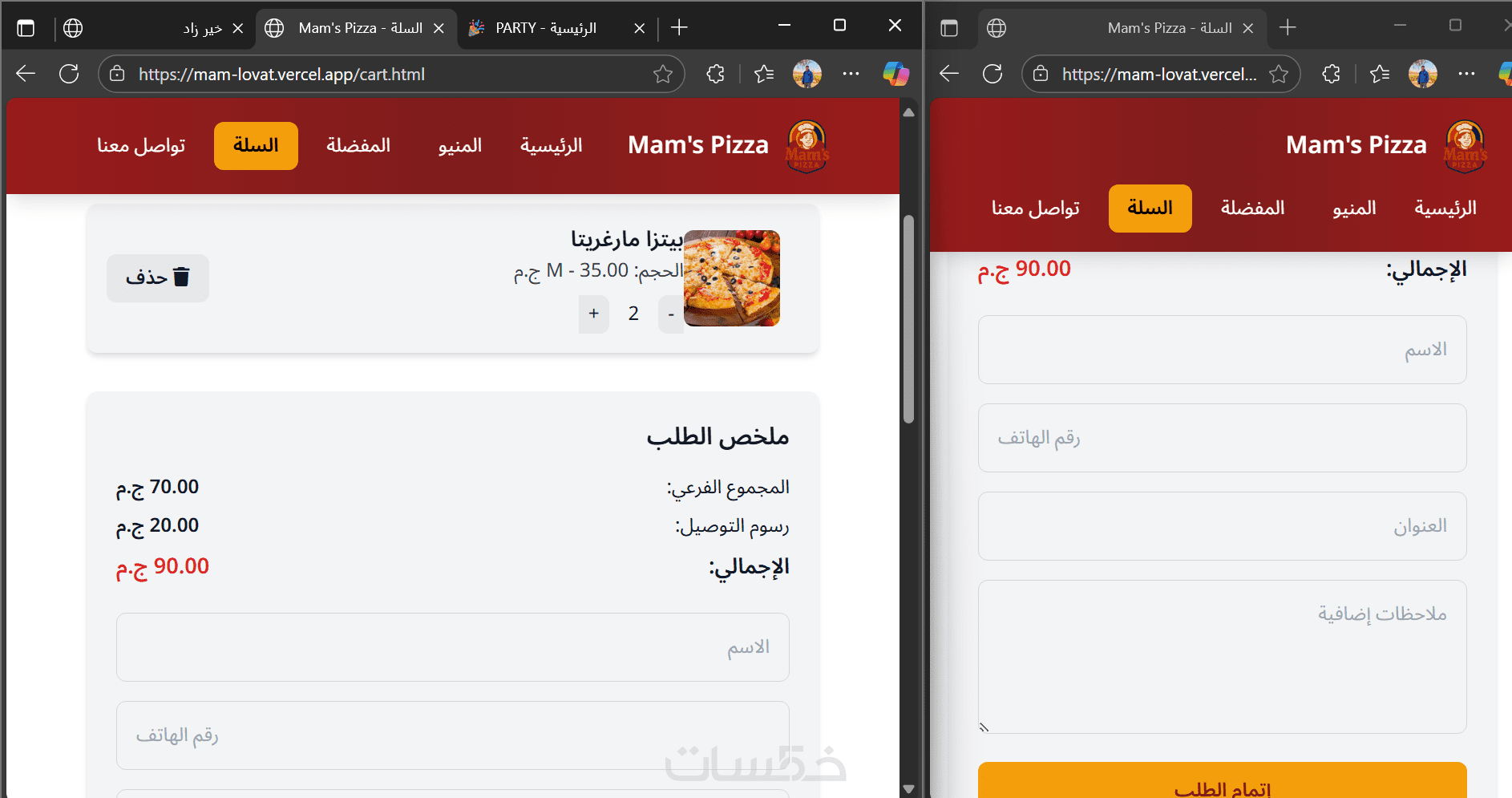This screenshot has height=798, width=1512.
Task: Open السلة in right window navigation
Action: 1150,209
